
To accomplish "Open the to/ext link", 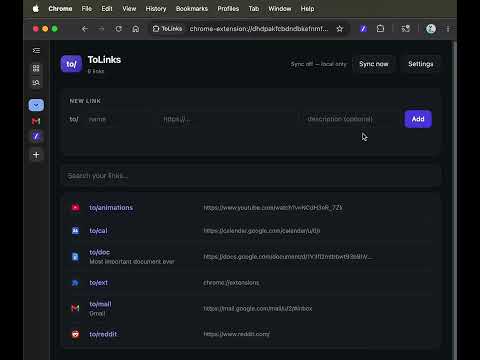I will pyautogui.click(x=98, y=283).
